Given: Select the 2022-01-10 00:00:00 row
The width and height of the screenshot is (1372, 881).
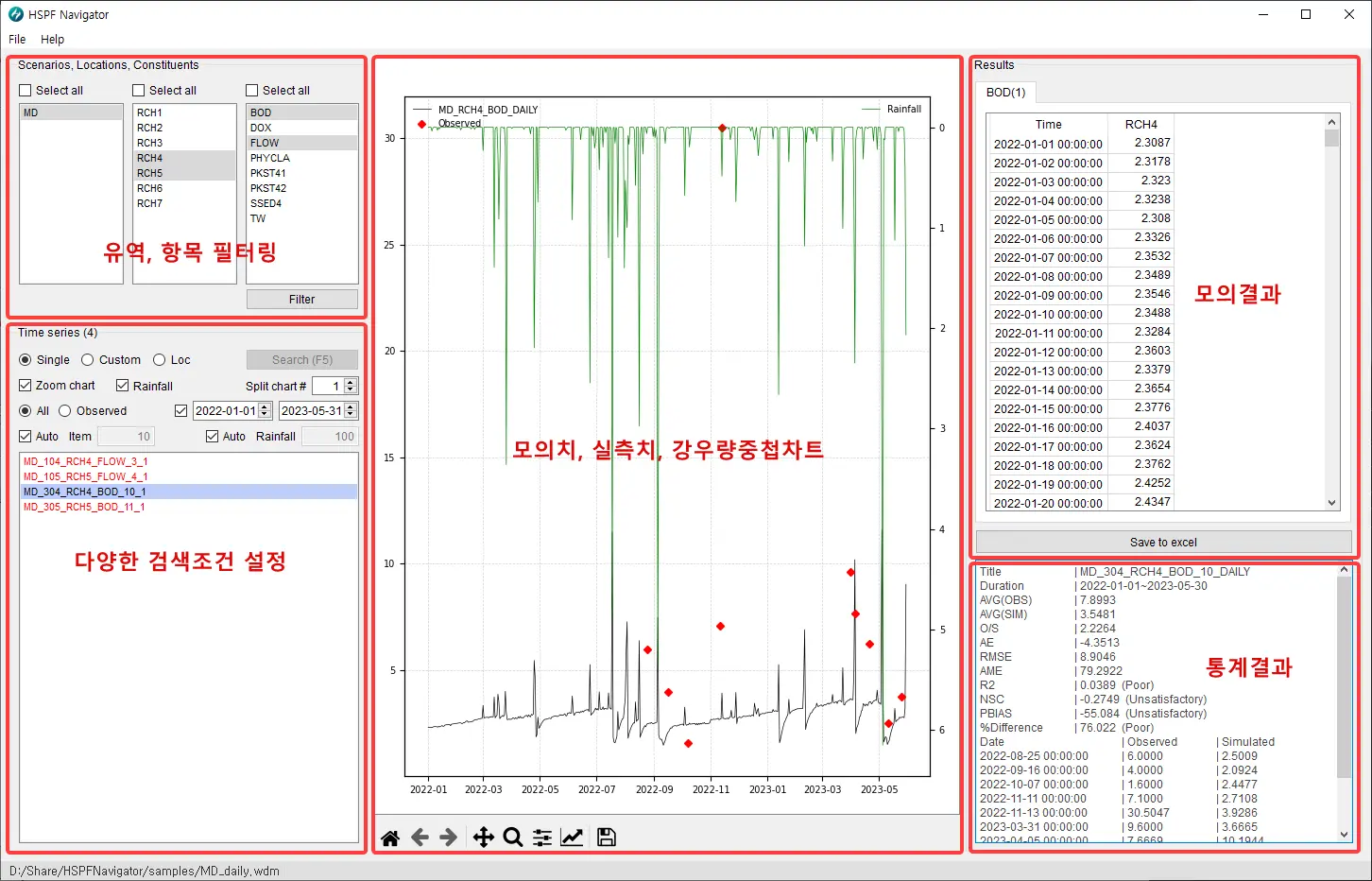Looking at the screenshot, I should point(1081,314).
